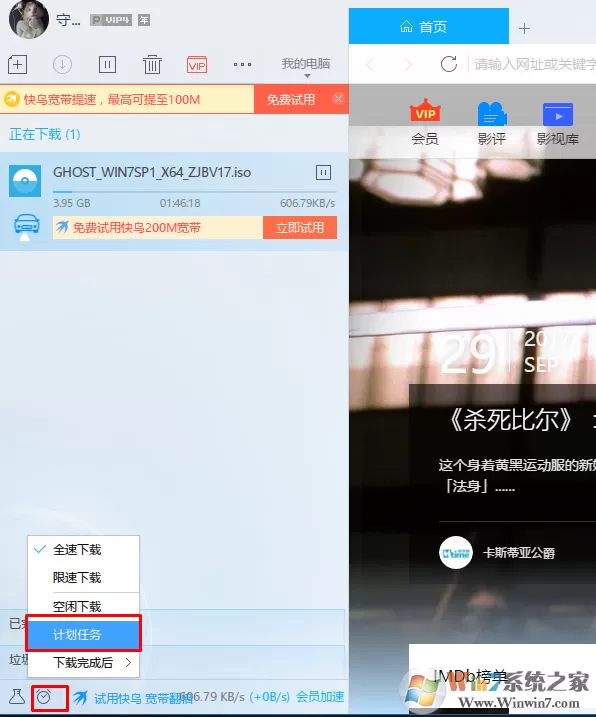Open the red VIP toolbar icon
This screenshot has width=596, height=717.
pos(197,65)
